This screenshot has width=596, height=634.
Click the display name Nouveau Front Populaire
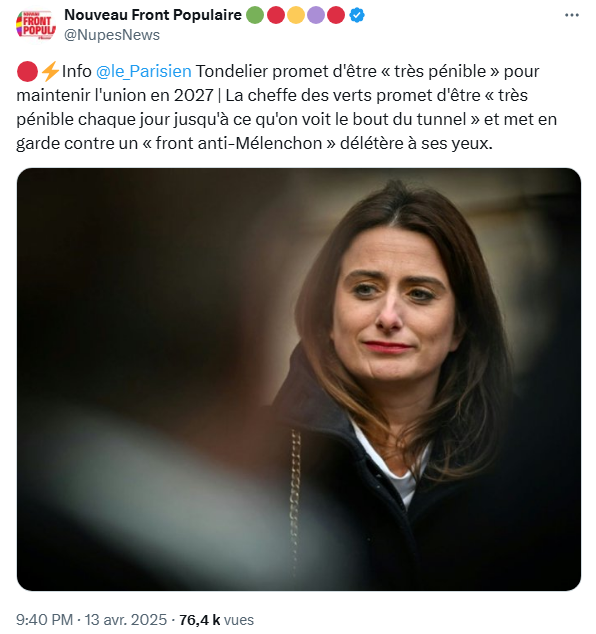click(x=153, y=15)
